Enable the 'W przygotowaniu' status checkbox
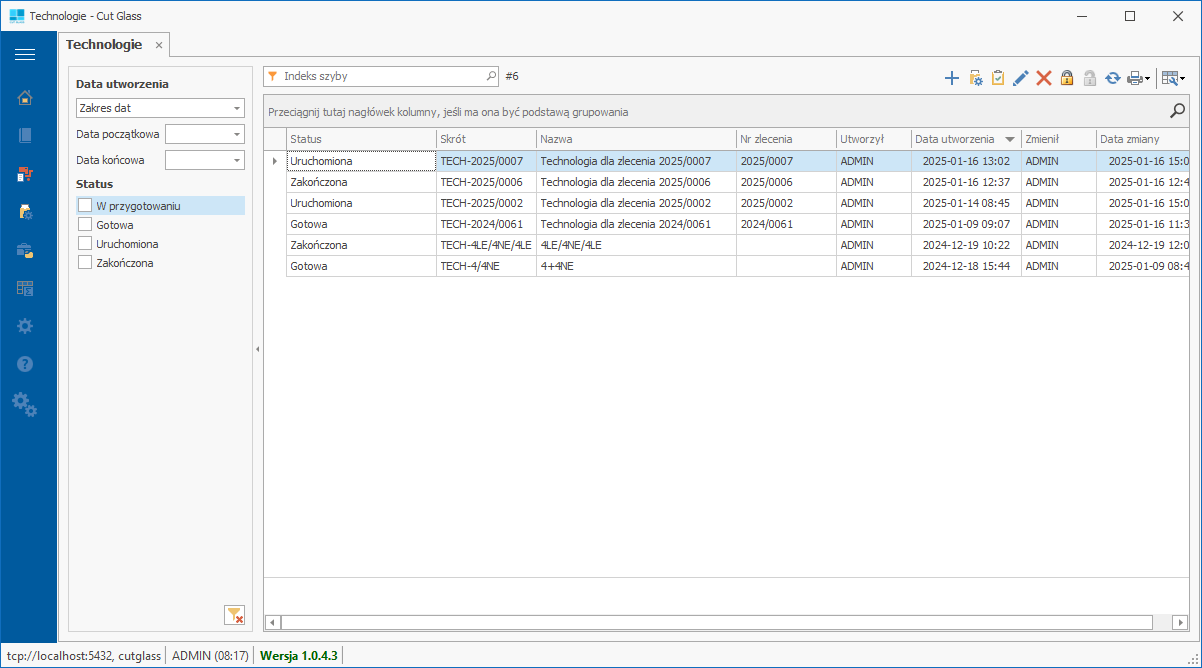The height and width of the screenshot is (668, 1202). [x=85, y=205]
